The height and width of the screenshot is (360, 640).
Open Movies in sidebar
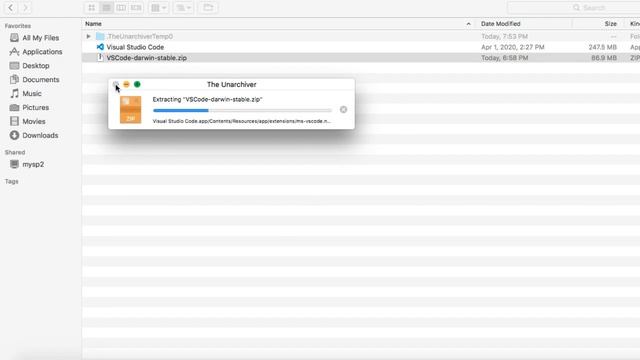(x=33, y=121)
